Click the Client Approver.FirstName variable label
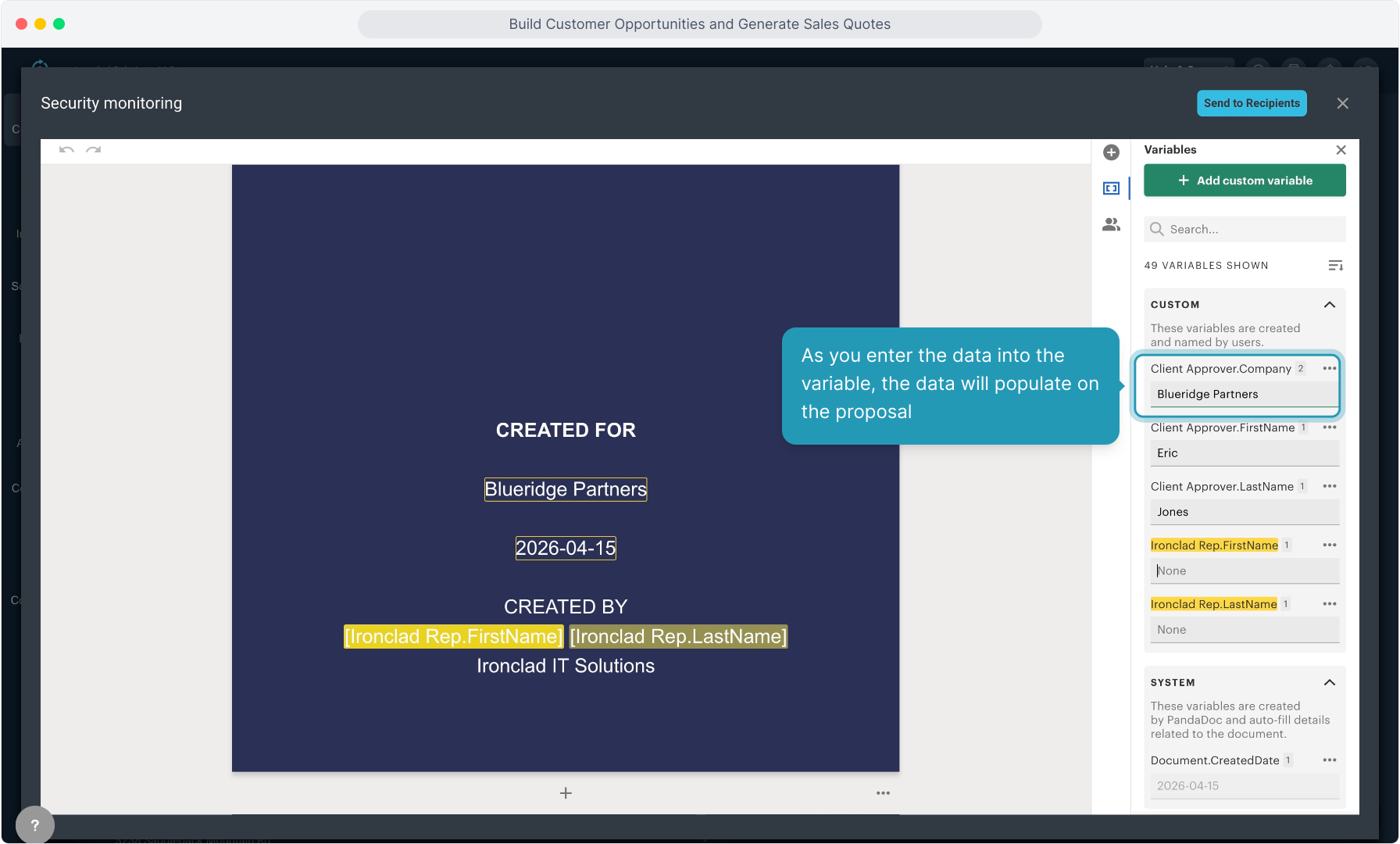This screenshot has height=844, width=1400. click(x=1223, y=427)
